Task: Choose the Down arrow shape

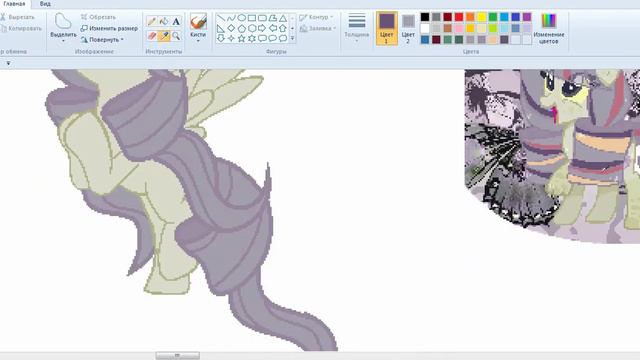Action: pos(221,38)
